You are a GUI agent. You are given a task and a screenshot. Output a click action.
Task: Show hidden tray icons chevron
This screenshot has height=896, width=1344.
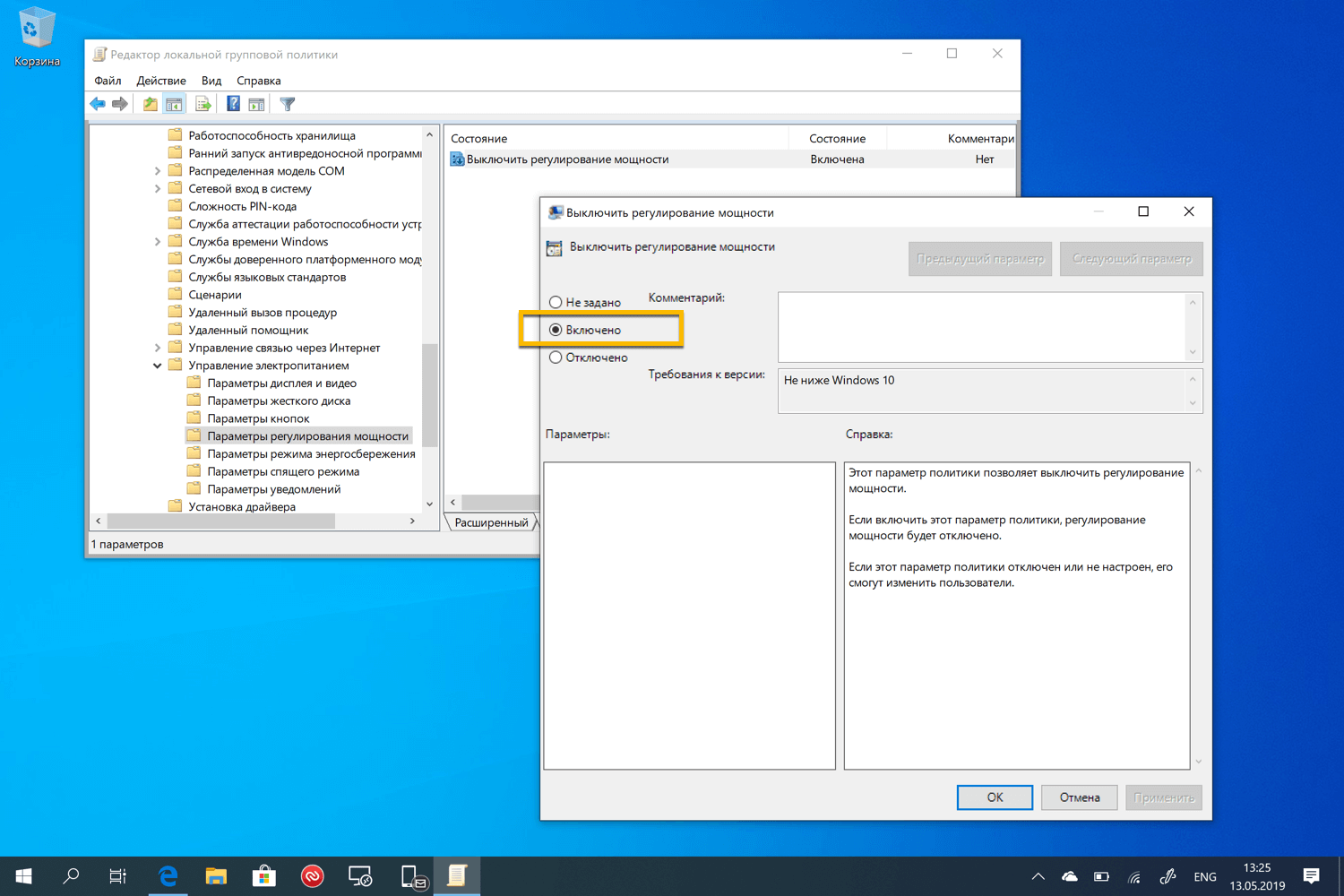1038,876
